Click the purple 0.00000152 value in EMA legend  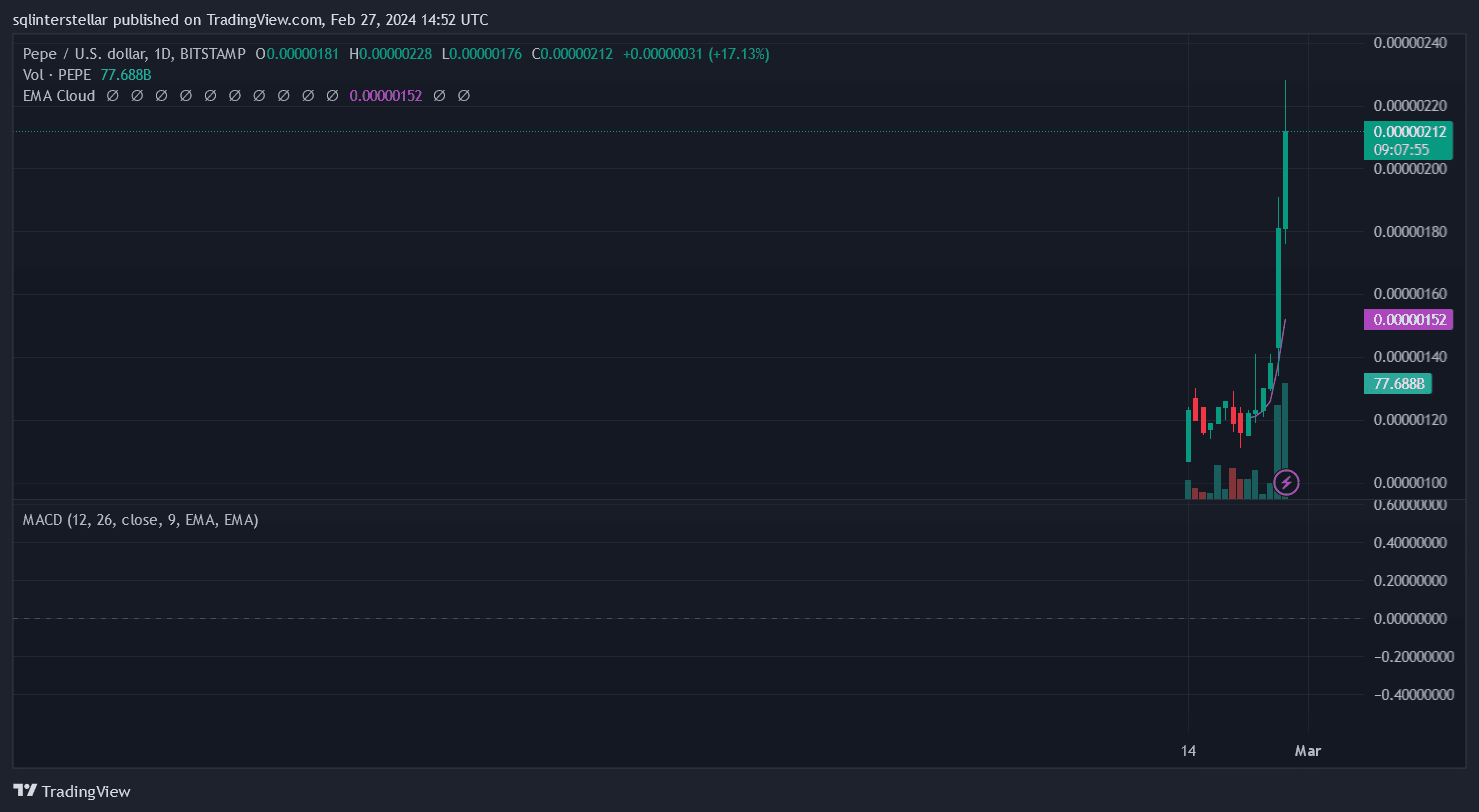tap(385, 96)
